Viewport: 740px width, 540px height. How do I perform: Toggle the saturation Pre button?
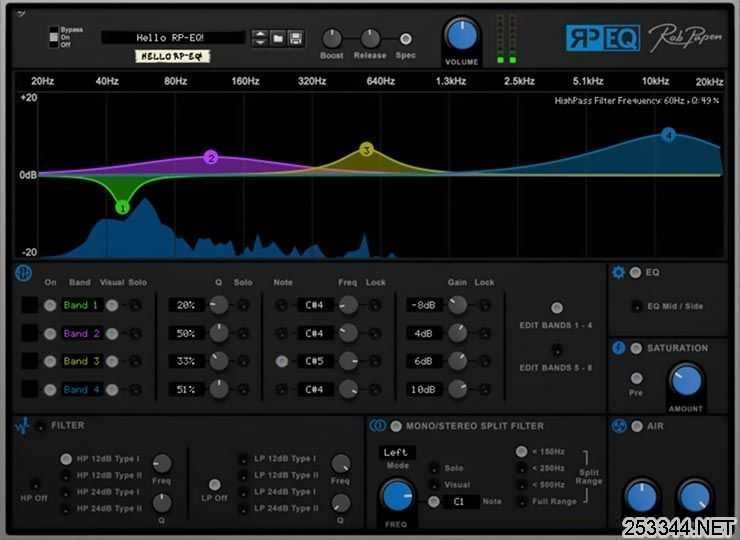(x=637, y=378)
